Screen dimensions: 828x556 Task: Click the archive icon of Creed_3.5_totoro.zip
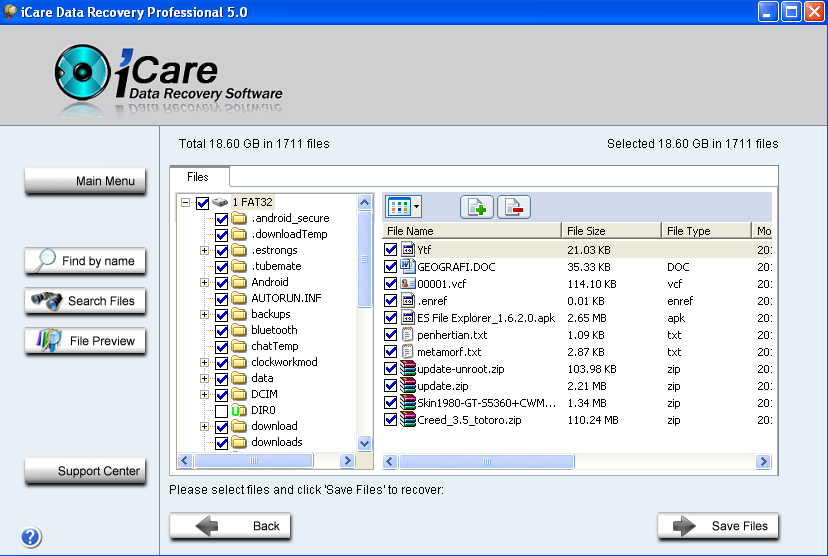407,420
